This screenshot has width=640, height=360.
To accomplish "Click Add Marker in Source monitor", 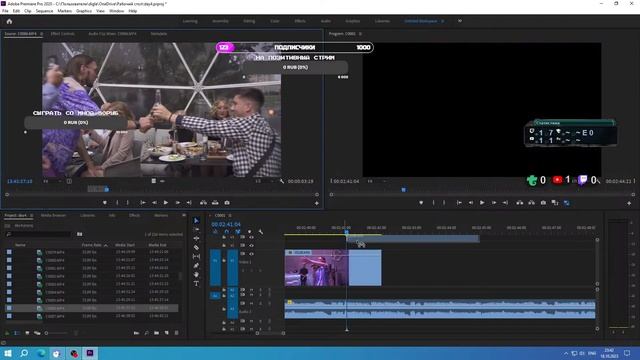I will point(105,202).
